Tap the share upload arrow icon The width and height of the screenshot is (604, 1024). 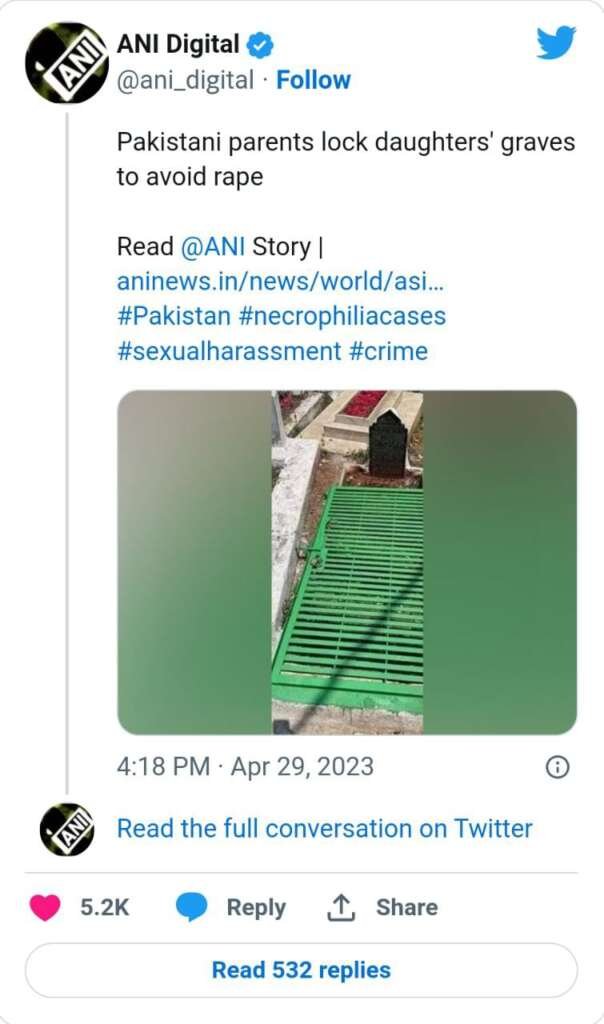[342, 907]
